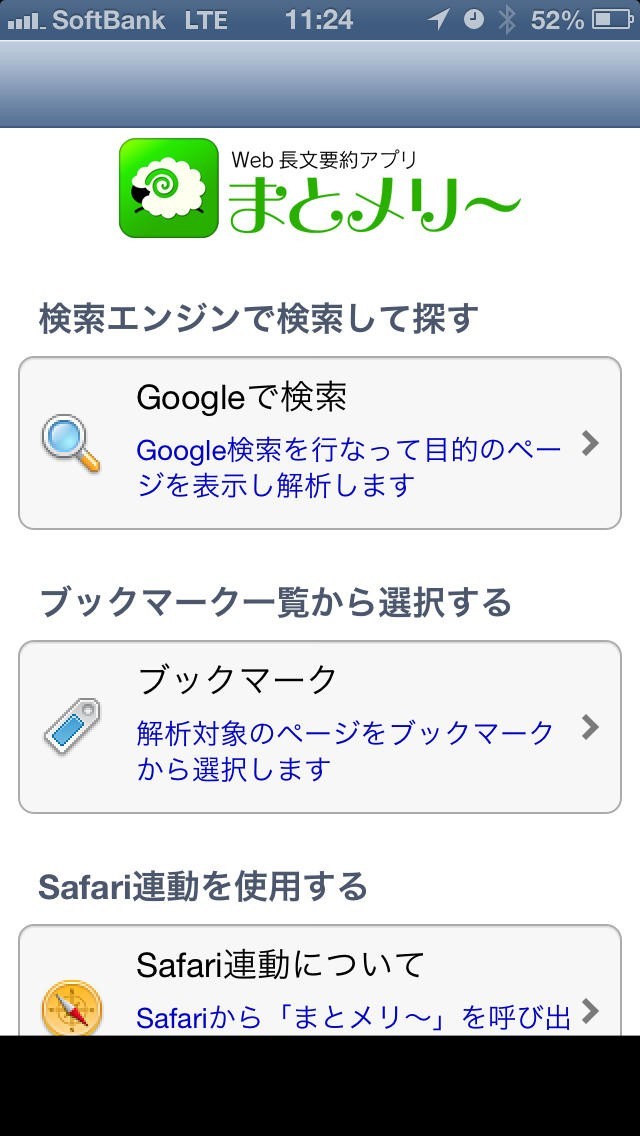Tap the location arrow status icon
This screenshot has width=640, height=1136.
tap(438, 19)
